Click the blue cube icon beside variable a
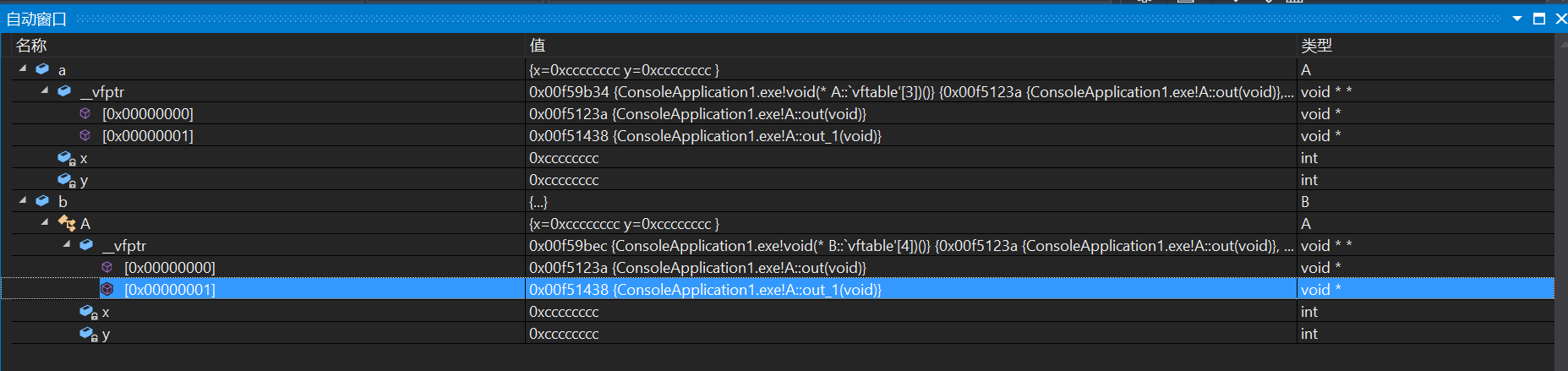1568x371 pixels. [x=42, y=69]
